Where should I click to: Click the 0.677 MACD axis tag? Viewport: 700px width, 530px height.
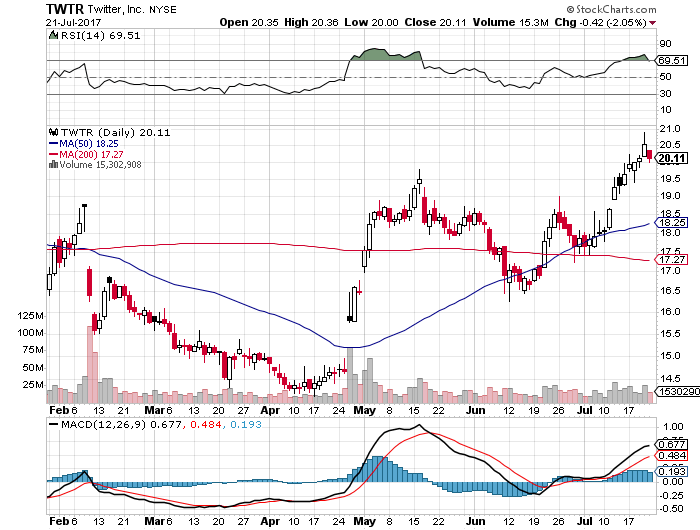click(x=671, y=444)
